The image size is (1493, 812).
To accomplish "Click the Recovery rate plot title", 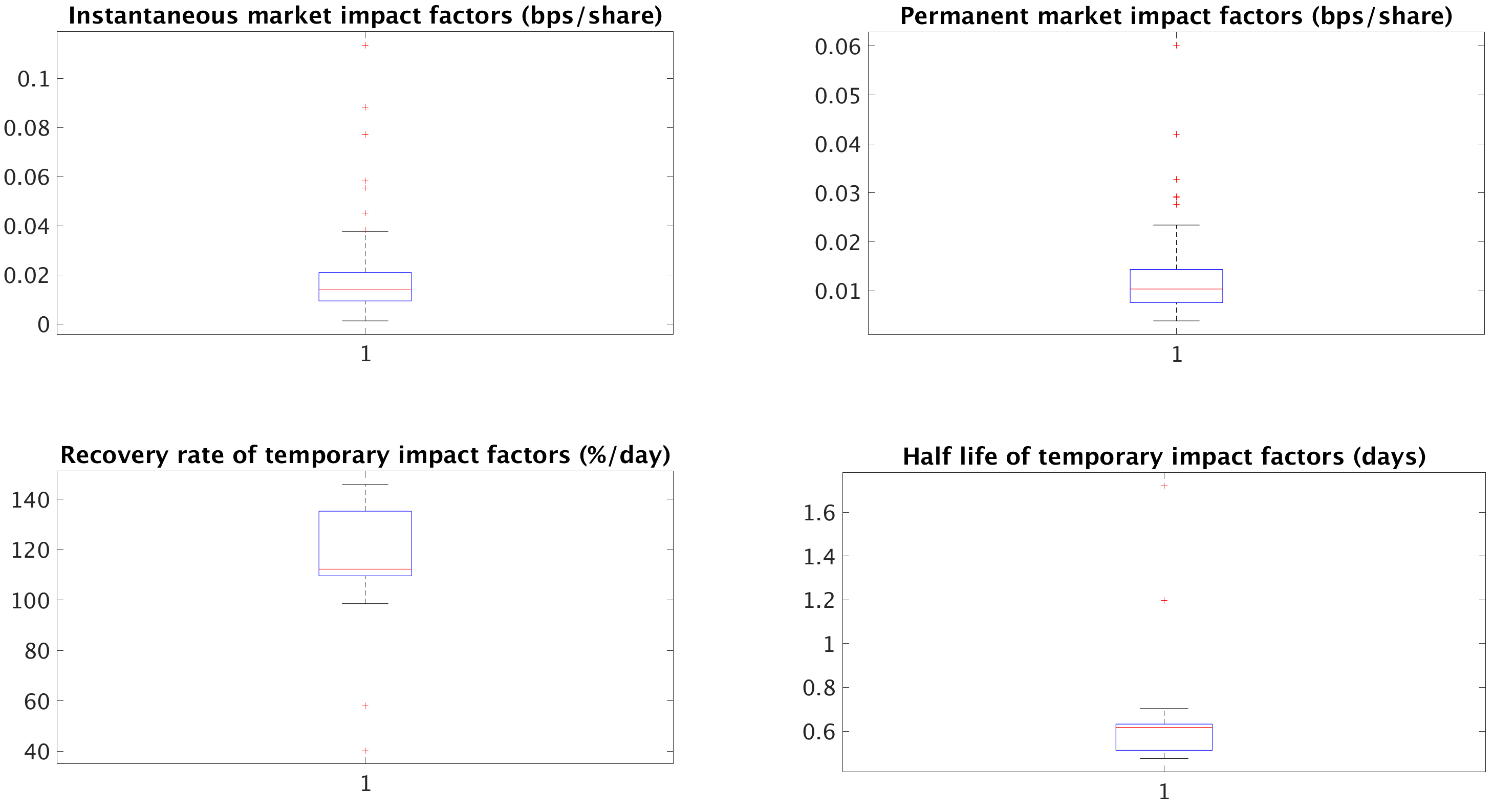I will 365,455.
